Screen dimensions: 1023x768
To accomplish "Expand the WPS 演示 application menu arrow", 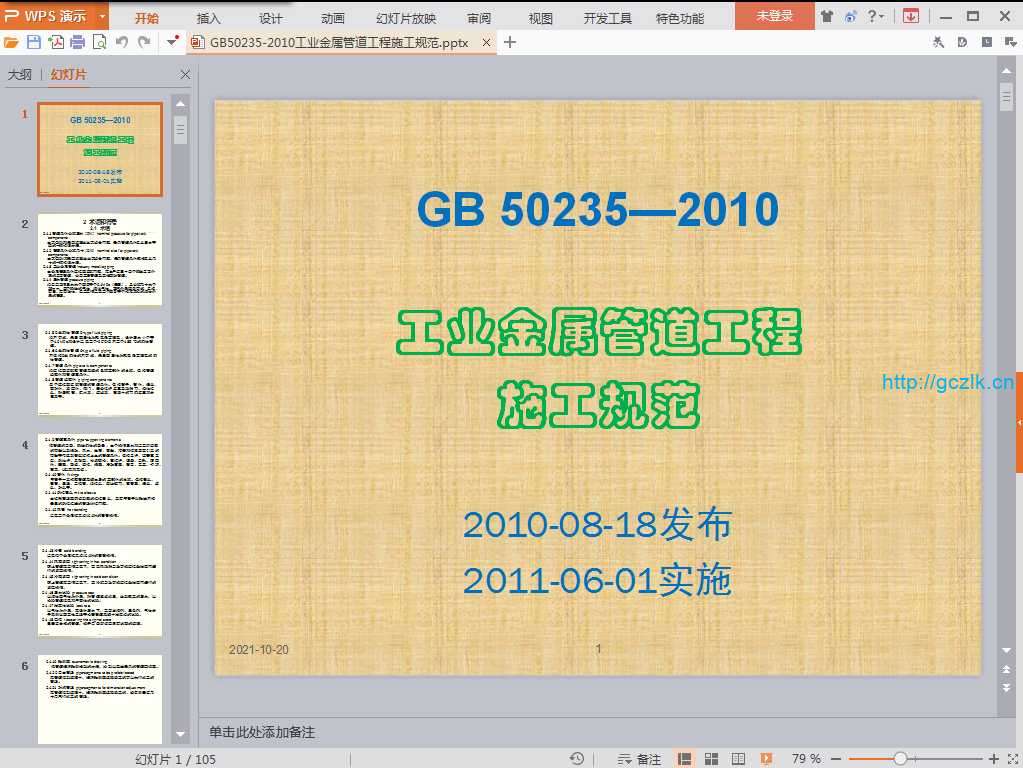I will point(103,17).
